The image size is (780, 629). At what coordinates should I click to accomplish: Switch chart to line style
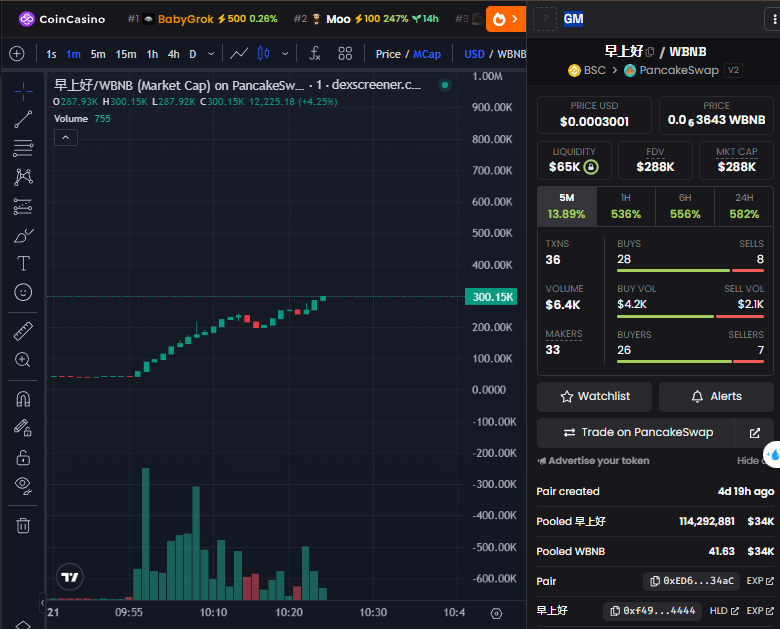point(239,54)
